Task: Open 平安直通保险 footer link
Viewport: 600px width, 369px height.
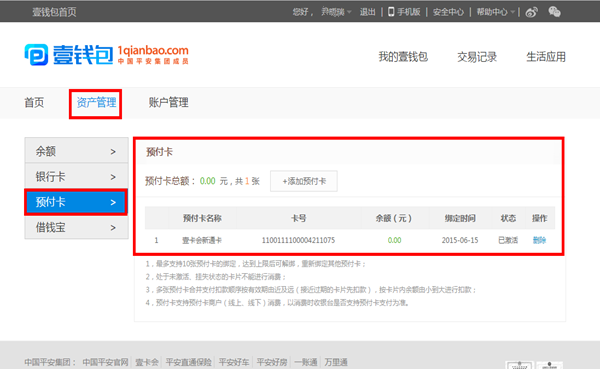Action: pos(188,362)
